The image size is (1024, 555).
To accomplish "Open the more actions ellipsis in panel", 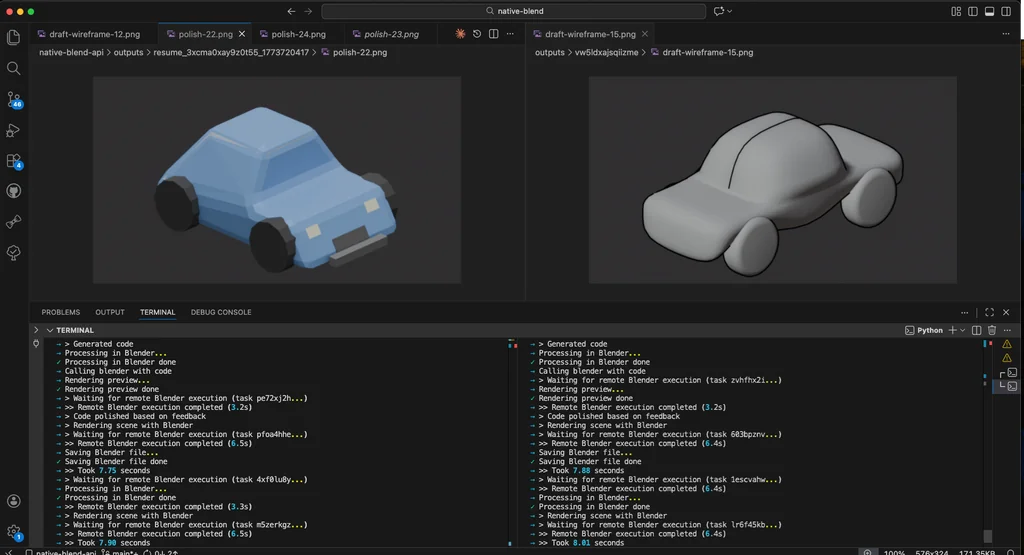I will [x=965, y=312].
